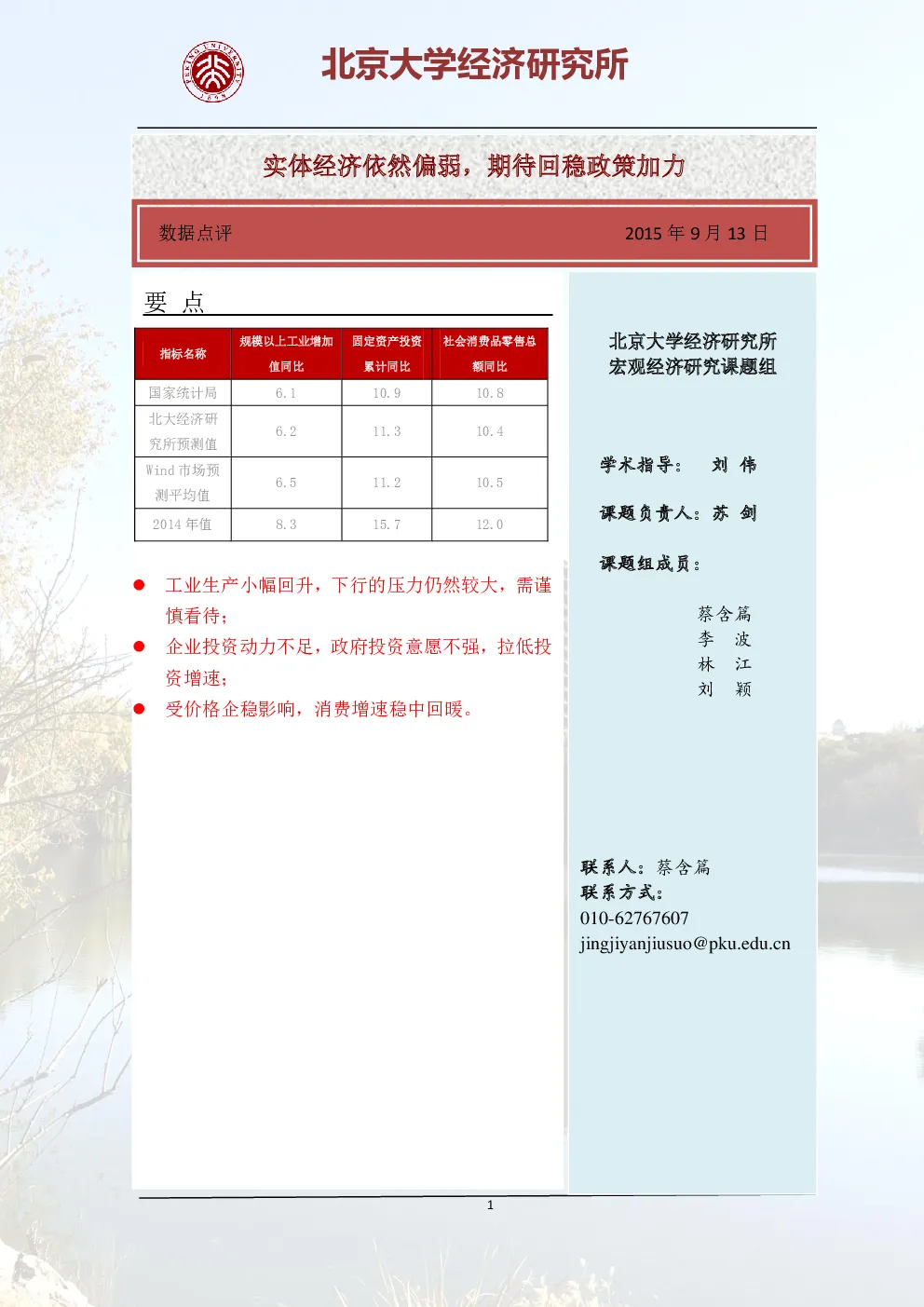Image resolution: width=924 pixels, height=1307 pixels.
Task: Select the report title 实体经济依然偏弱，期待回稳政策加力
Action: [x=474, y=166]
